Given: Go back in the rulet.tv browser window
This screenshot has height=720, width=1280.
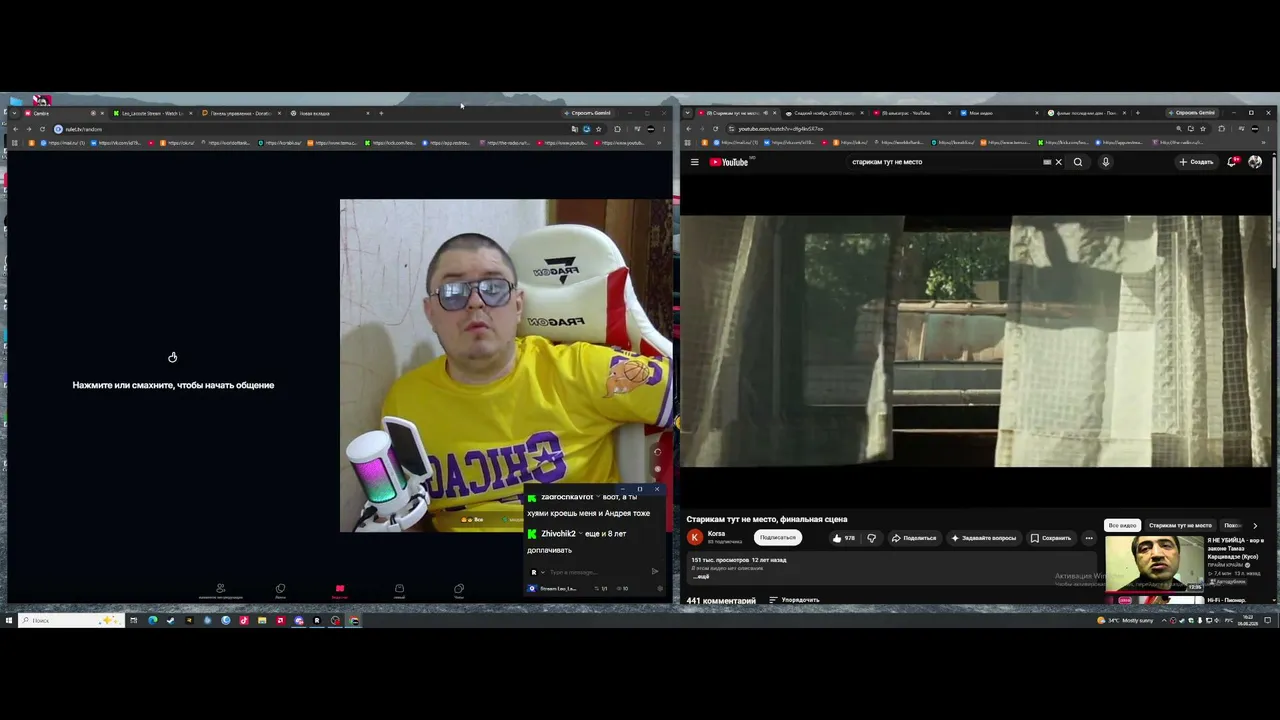Looking at the screenshot, I should (x=15, y=129).
